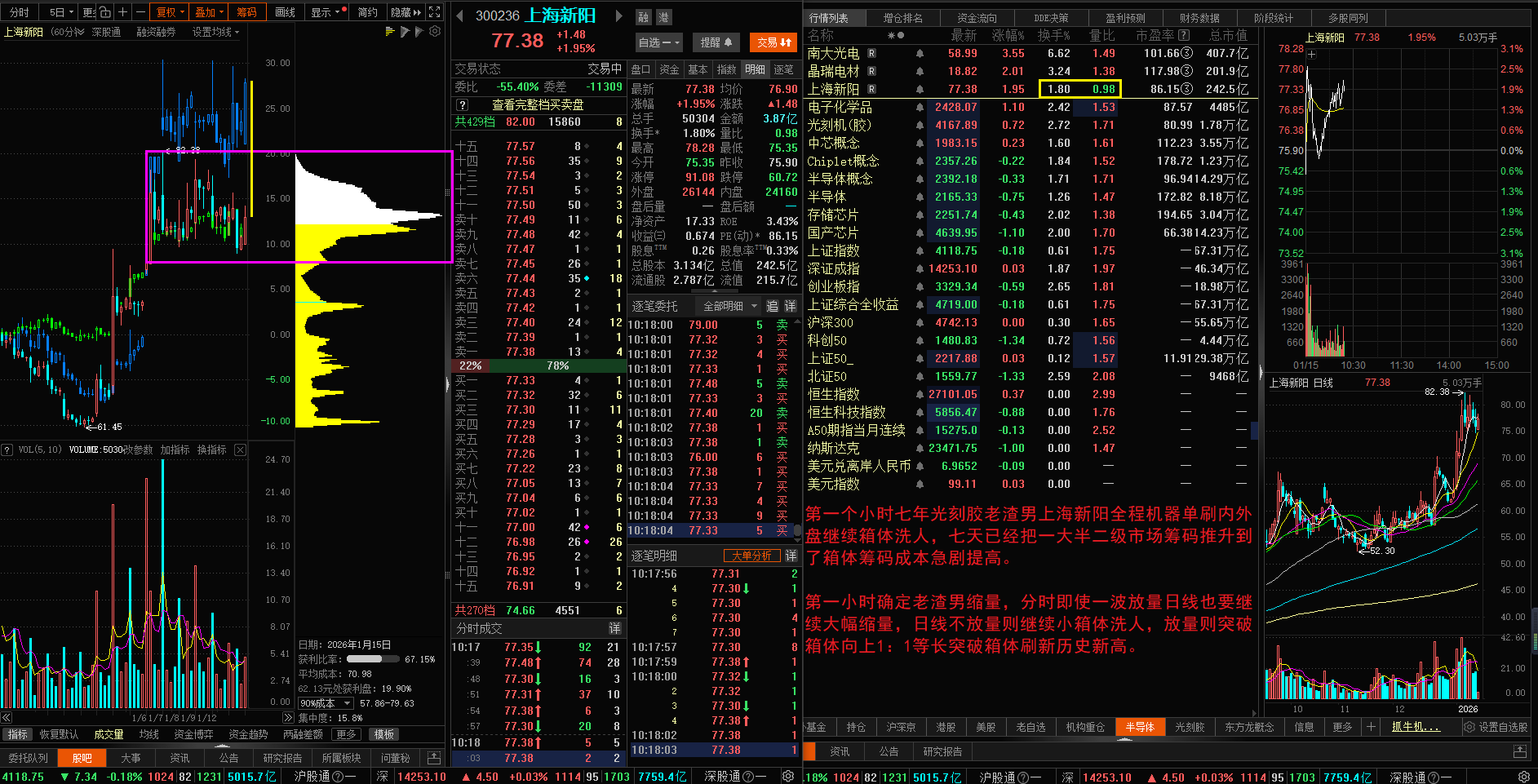Open 详 details in 分时成交 header

[614, 628]
